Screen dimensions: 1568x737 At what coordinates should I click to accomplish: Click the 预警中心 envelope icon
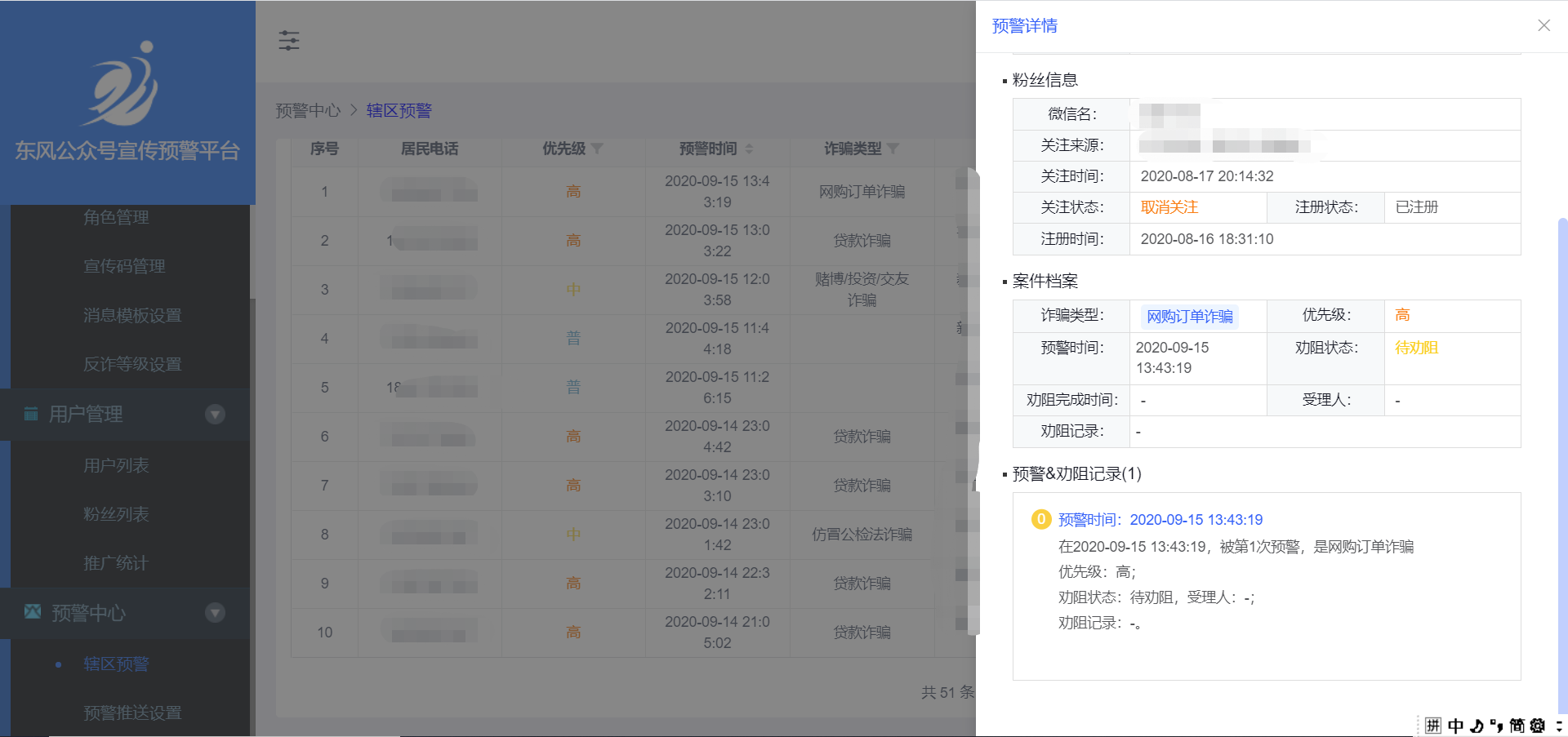pos(33,612)
